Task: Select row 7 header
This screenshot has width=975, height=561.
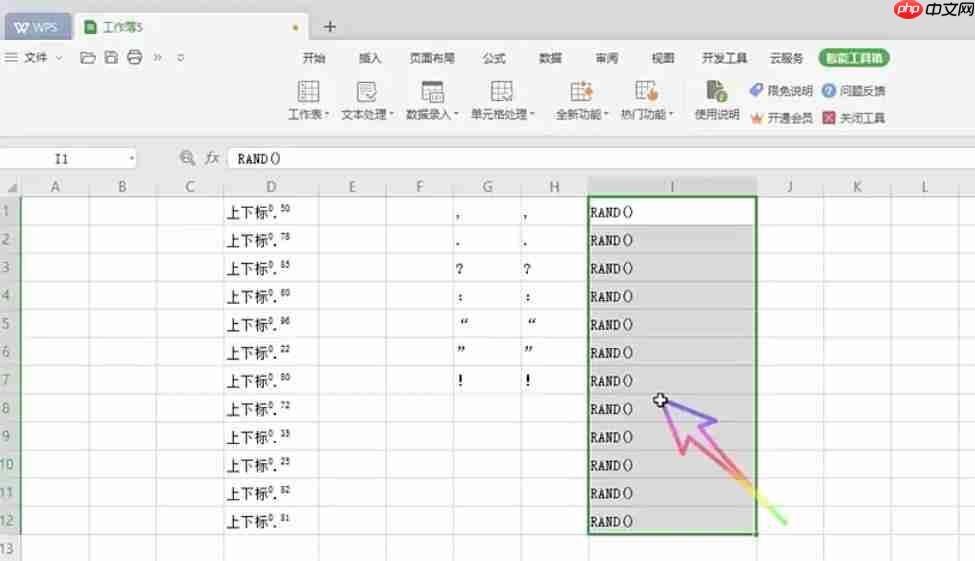Action: point(9,380)
